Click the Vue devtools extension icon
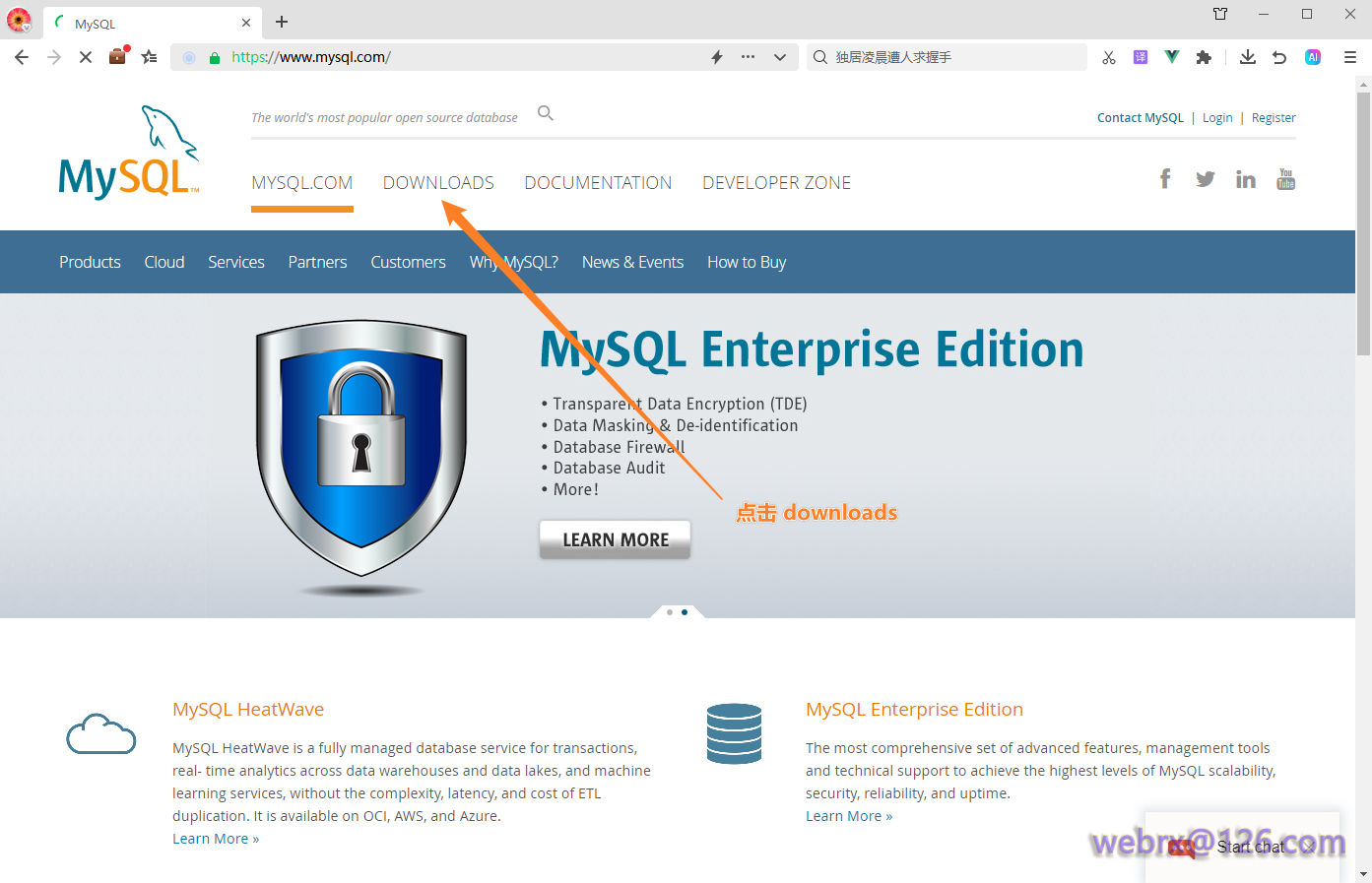This screenshot has height=883, width=1372. point(1172,57)
